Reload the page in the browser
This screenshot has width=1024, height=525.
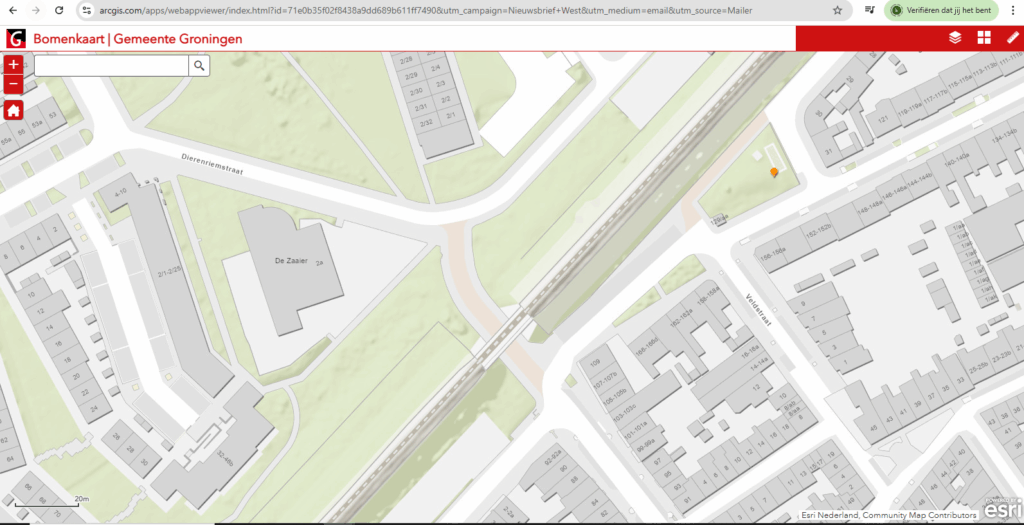tap(59, 10)
